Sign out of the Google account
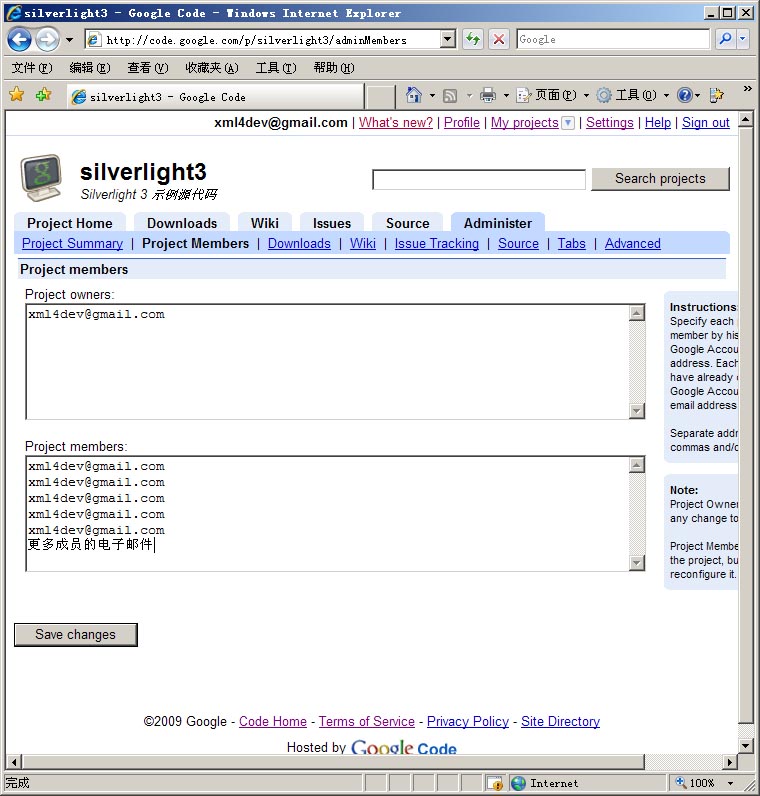This screenshot has width=760, height=796. (705, 122)
